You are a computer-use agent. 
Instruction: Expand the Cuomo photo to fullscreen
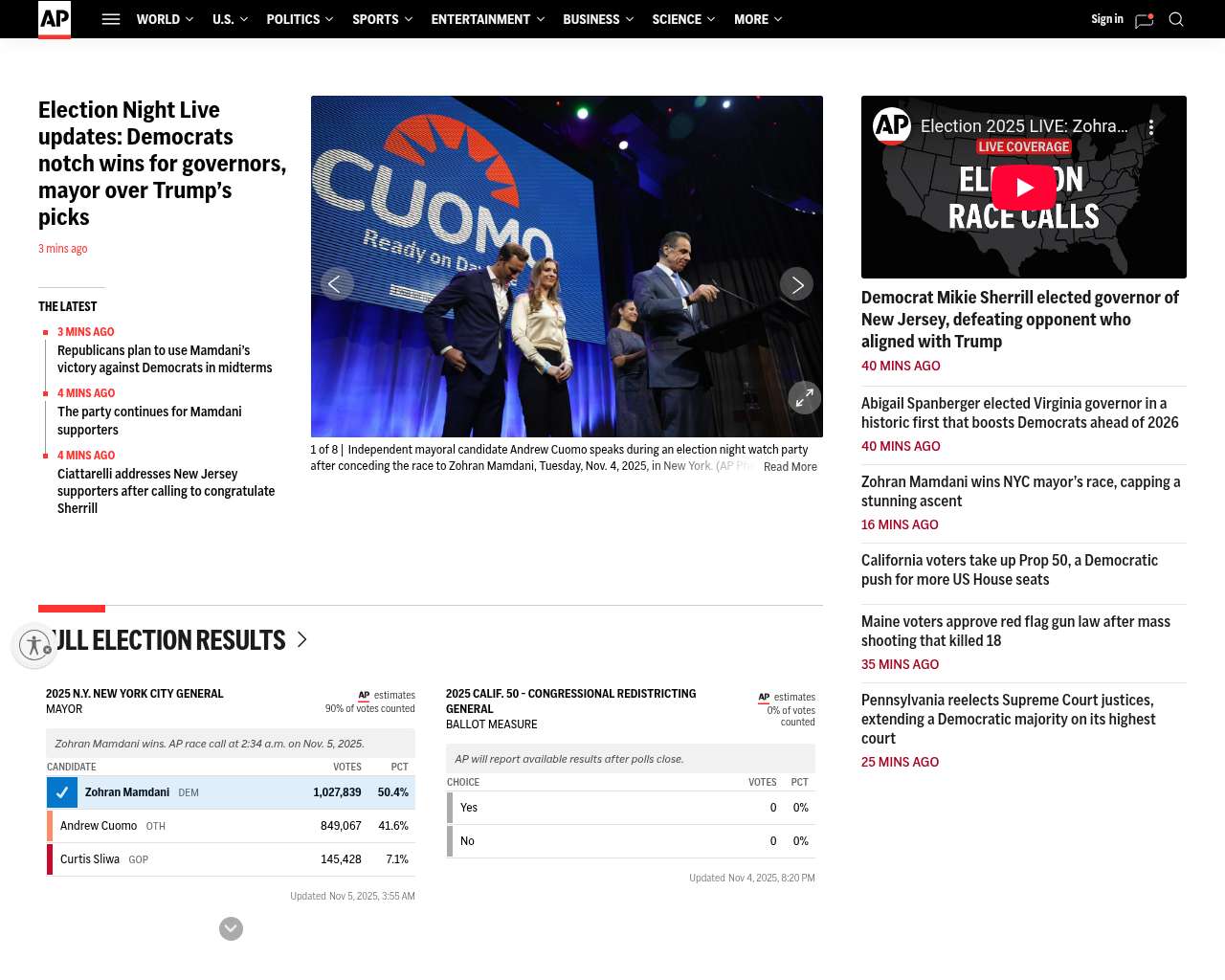click(805, 397)
